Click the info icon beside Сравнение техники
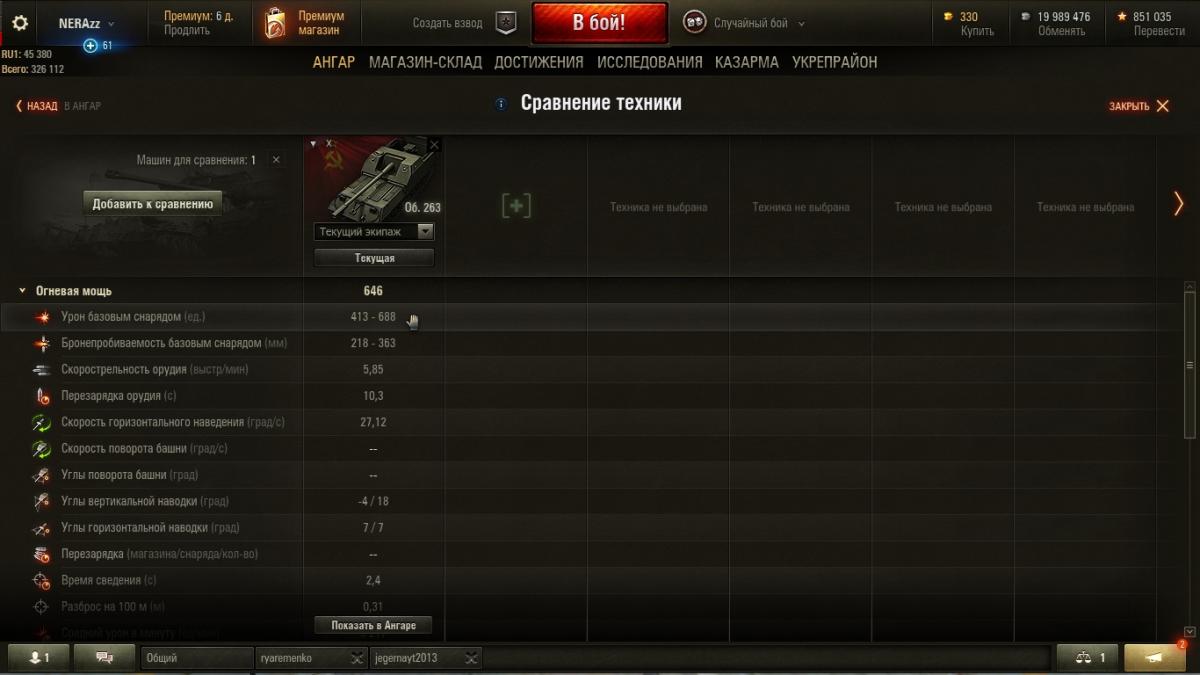 point(501,104)
